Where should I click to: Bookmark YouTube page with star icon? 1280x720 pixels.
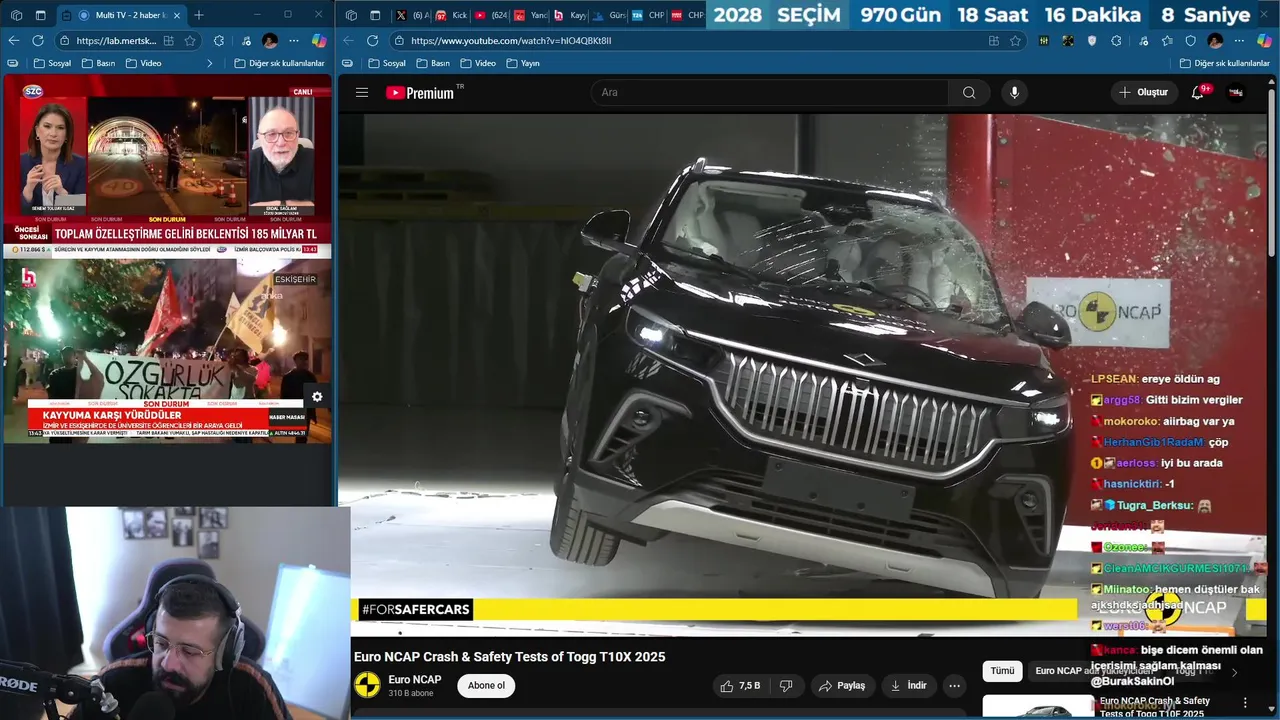coord(1015,41)
